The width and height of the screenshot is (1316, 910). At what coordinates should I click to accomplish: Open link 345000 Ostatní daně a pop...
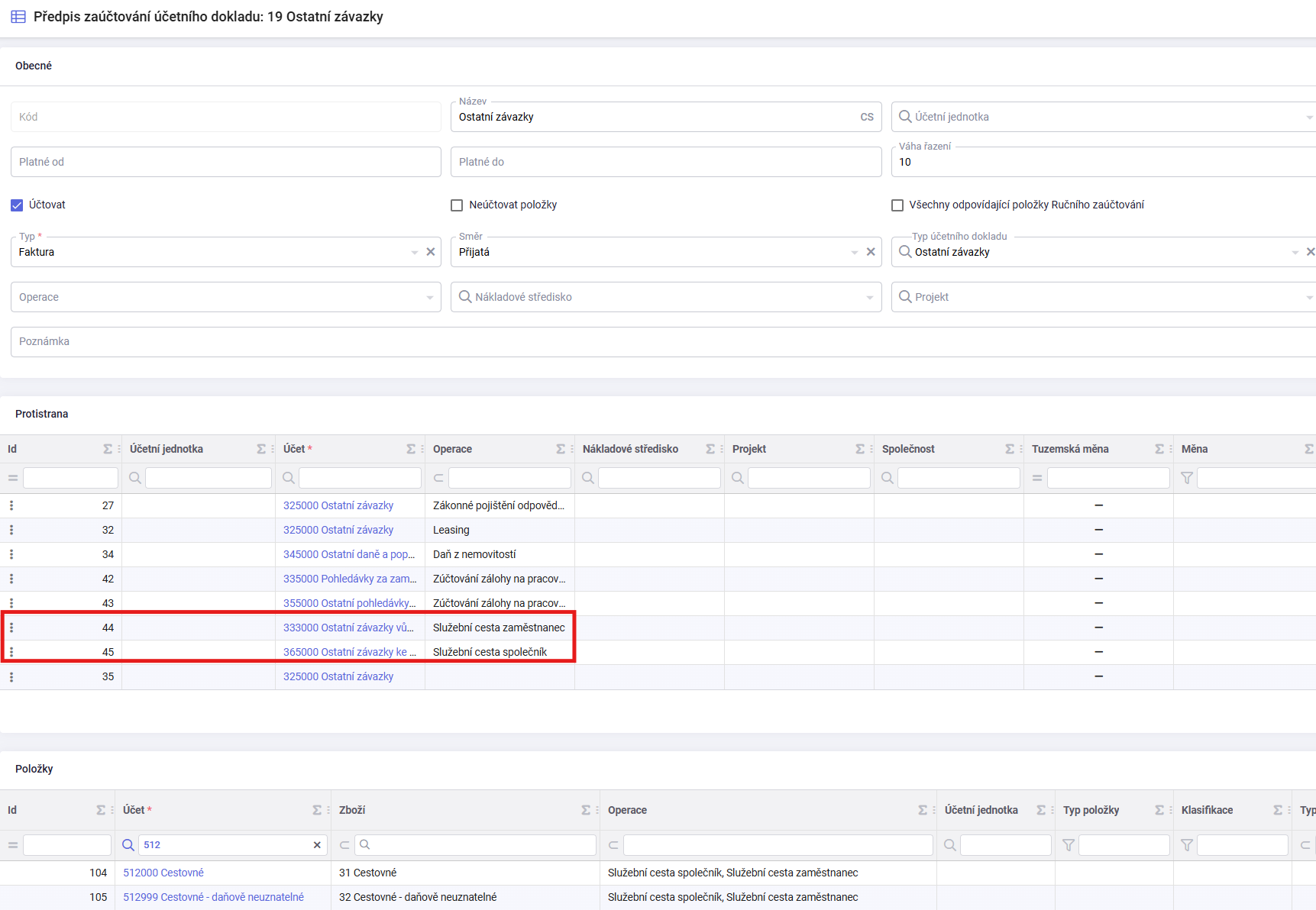[349, 554]
